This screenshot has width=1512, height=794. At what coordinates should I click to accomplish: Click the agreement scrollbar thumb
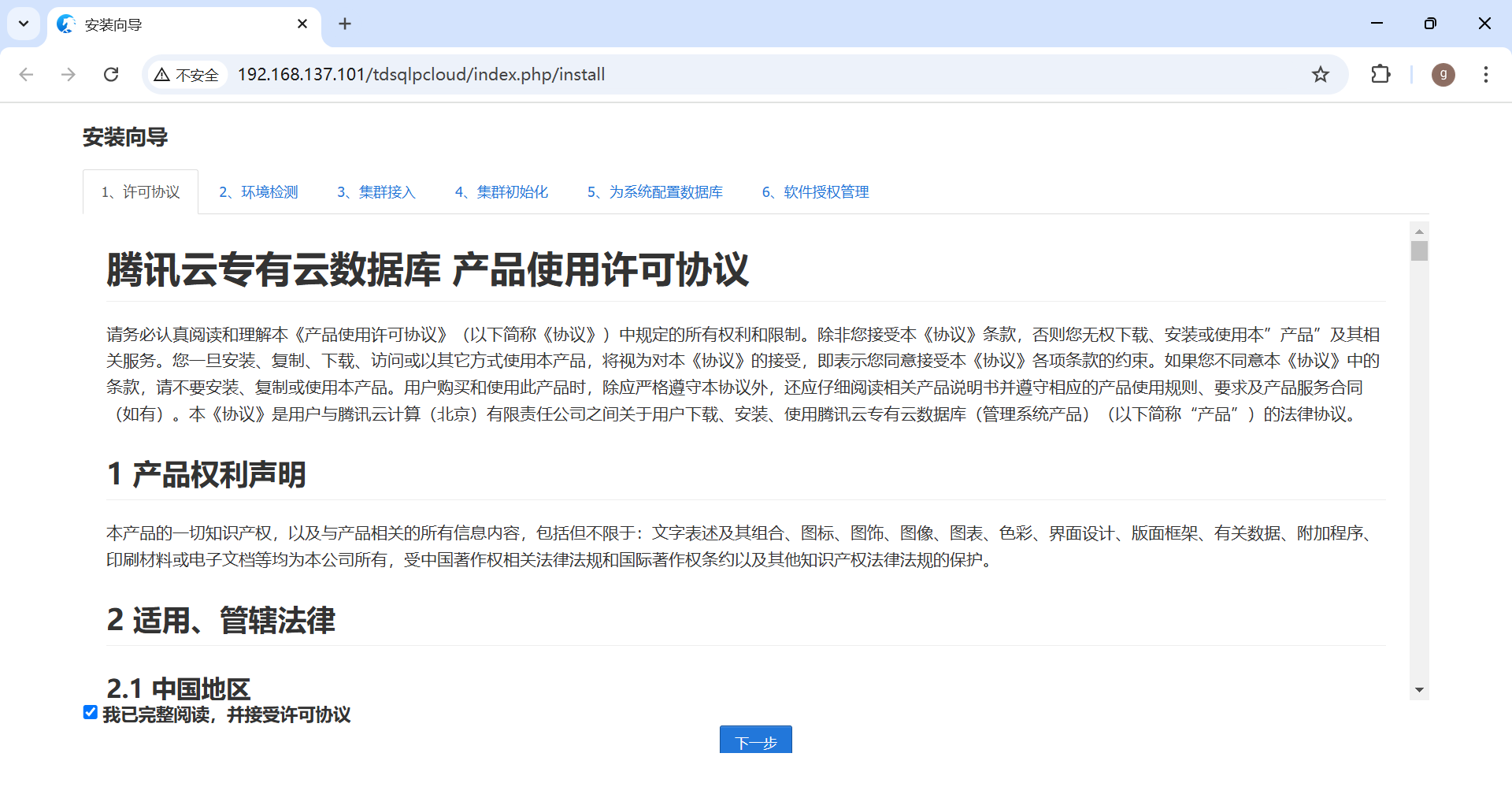tap(1419, 251)
